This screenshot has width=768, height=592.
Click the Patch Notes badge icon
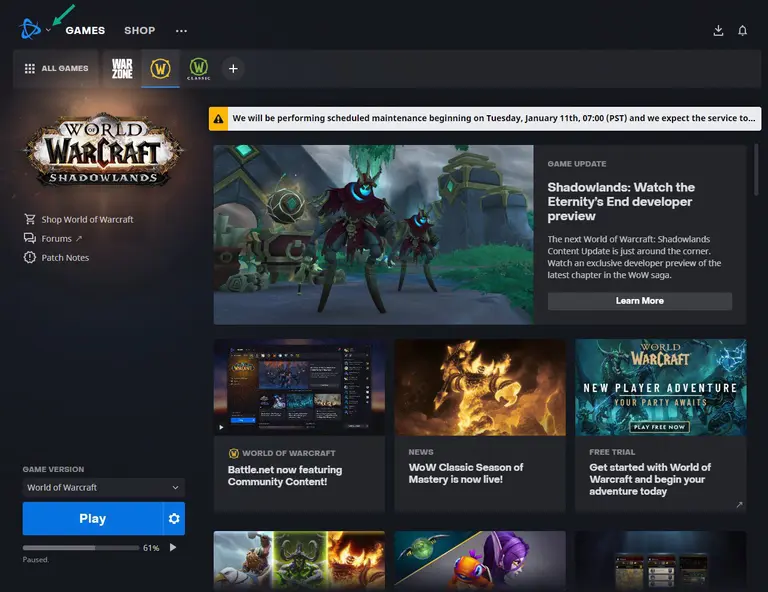30,257
